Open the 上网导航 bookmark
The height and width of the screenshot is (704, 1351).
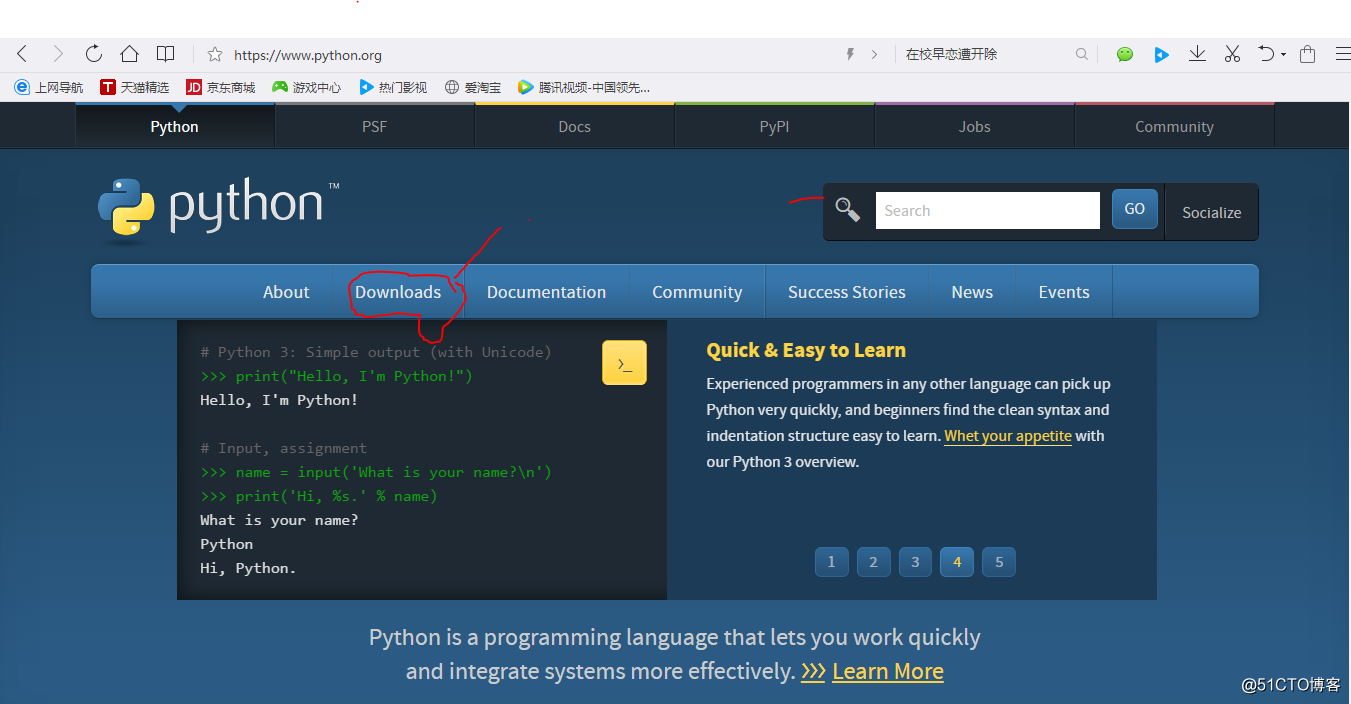coord(49,87)
